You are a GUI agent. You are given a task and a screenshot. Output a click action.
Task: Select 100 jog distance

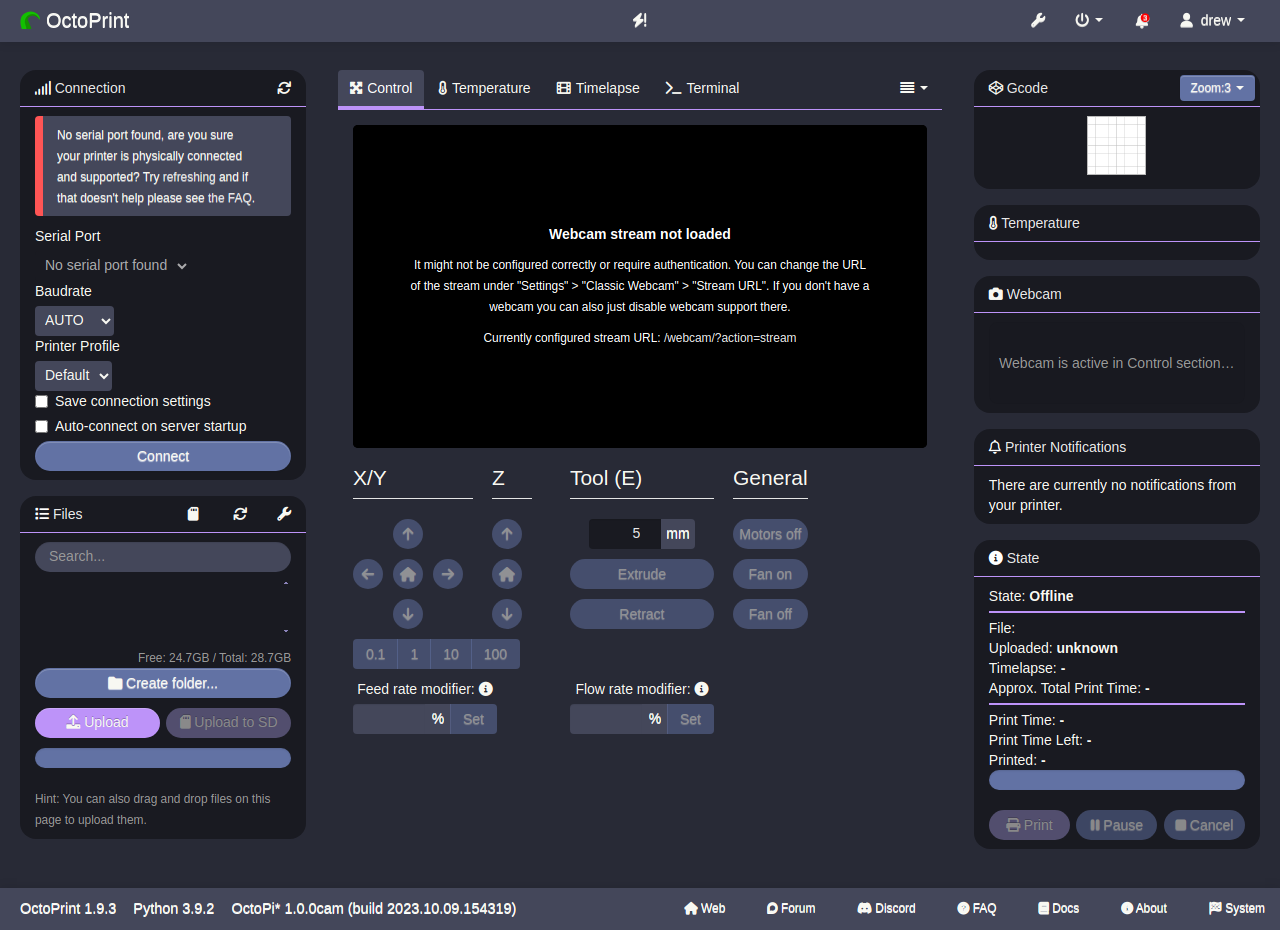point(495,654)
